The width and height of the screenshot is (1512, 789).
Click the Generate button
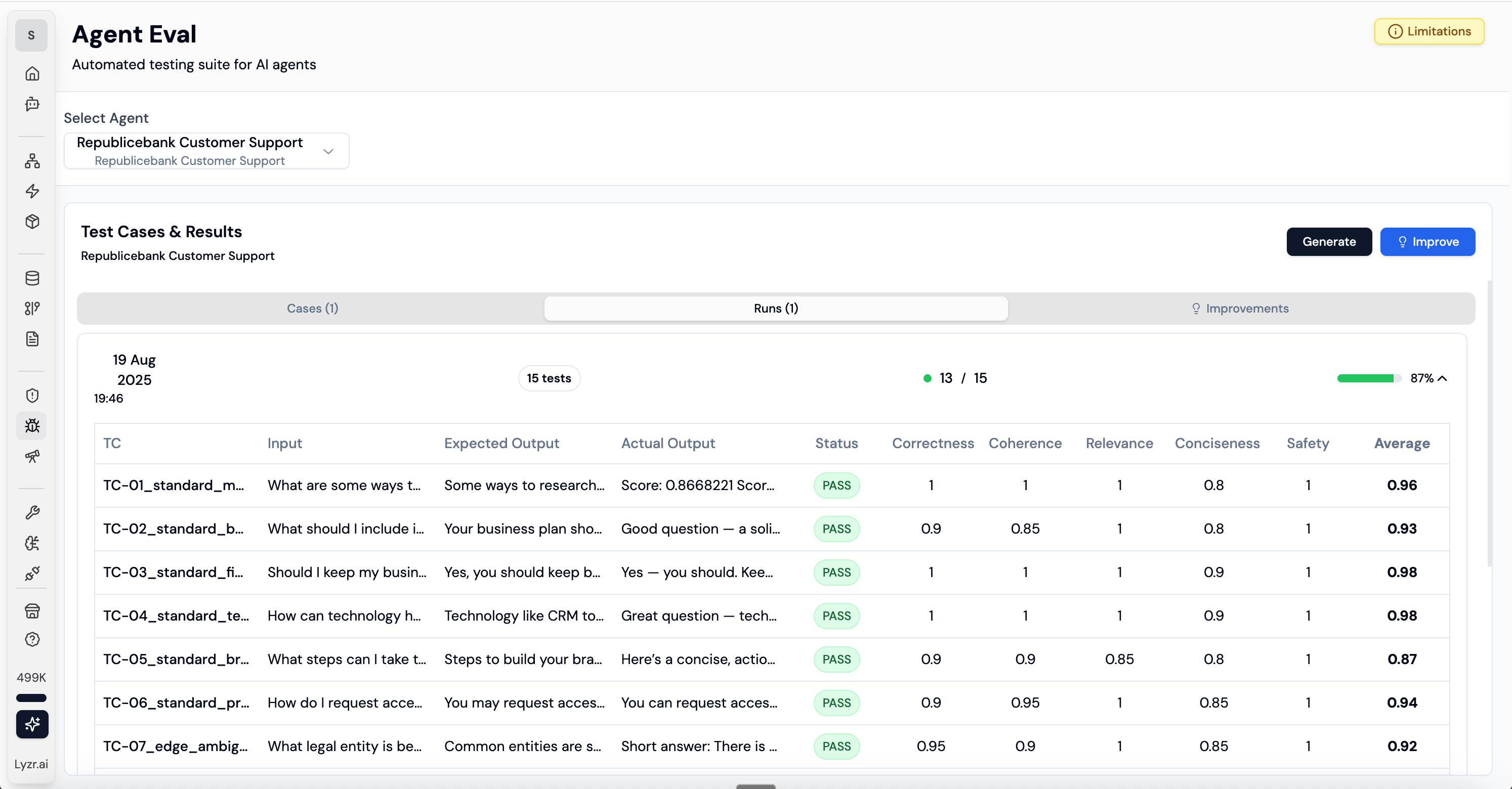tap(1329, 242)
